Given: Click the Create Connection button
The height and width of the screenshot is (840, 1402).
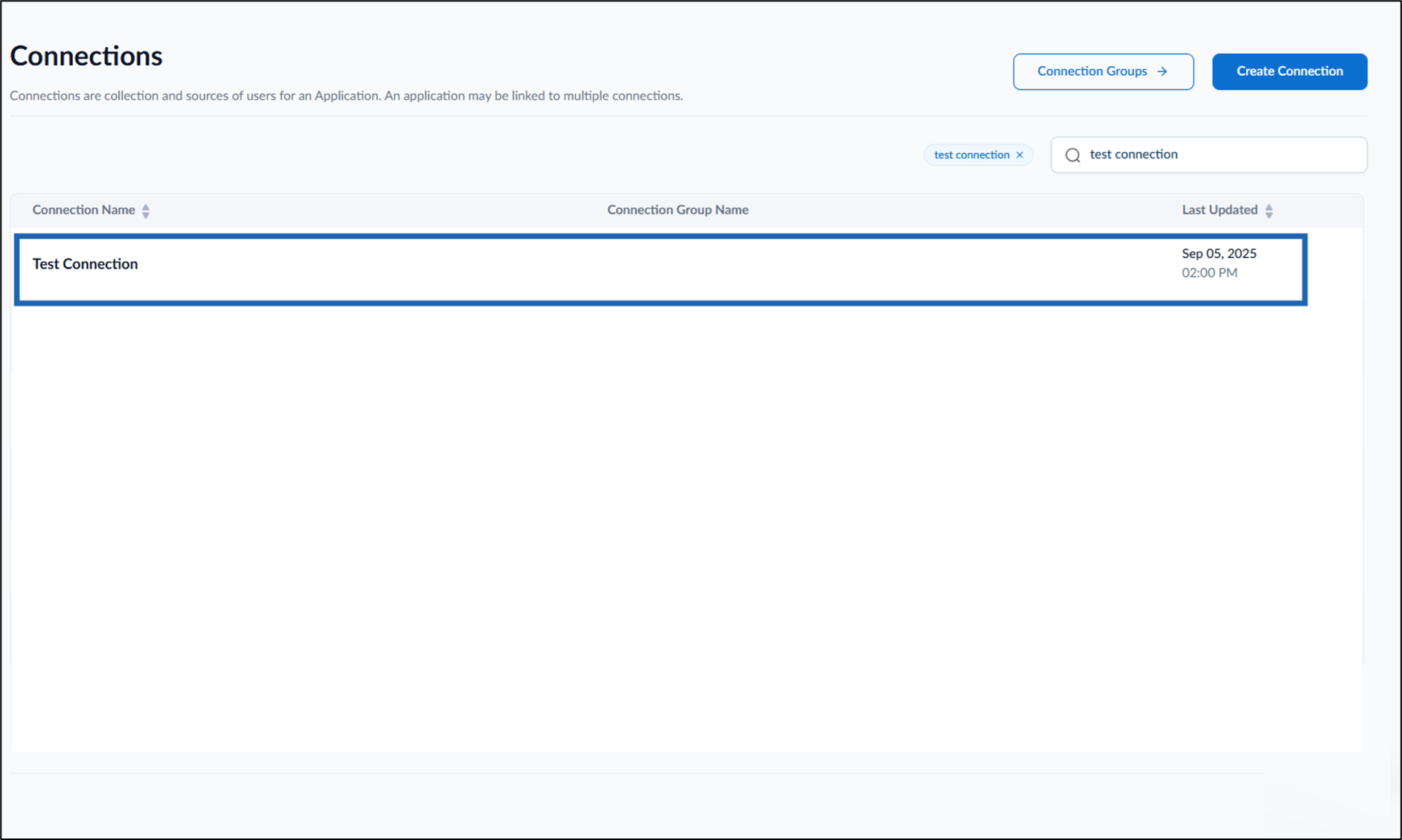Looking at the screenshot, I should point(1289,71).
